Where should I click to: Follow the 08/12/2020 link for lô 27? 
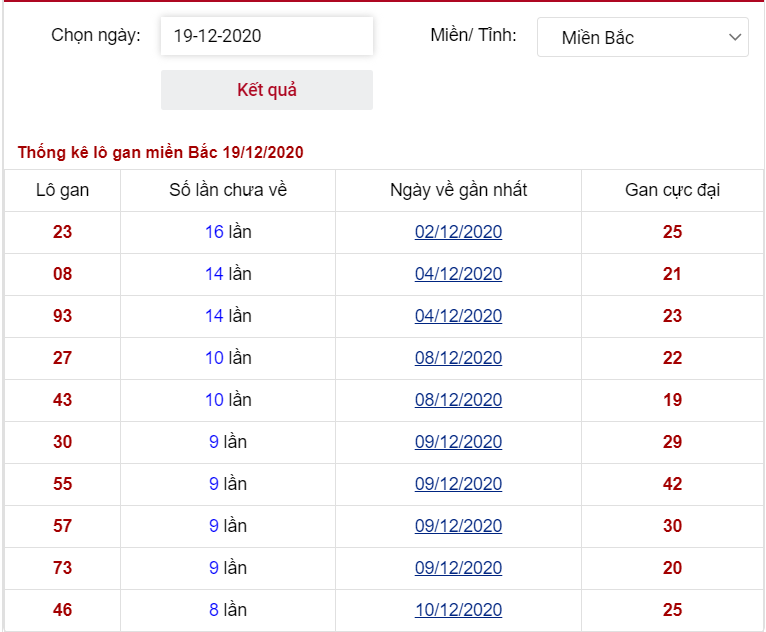click(458, 358)
